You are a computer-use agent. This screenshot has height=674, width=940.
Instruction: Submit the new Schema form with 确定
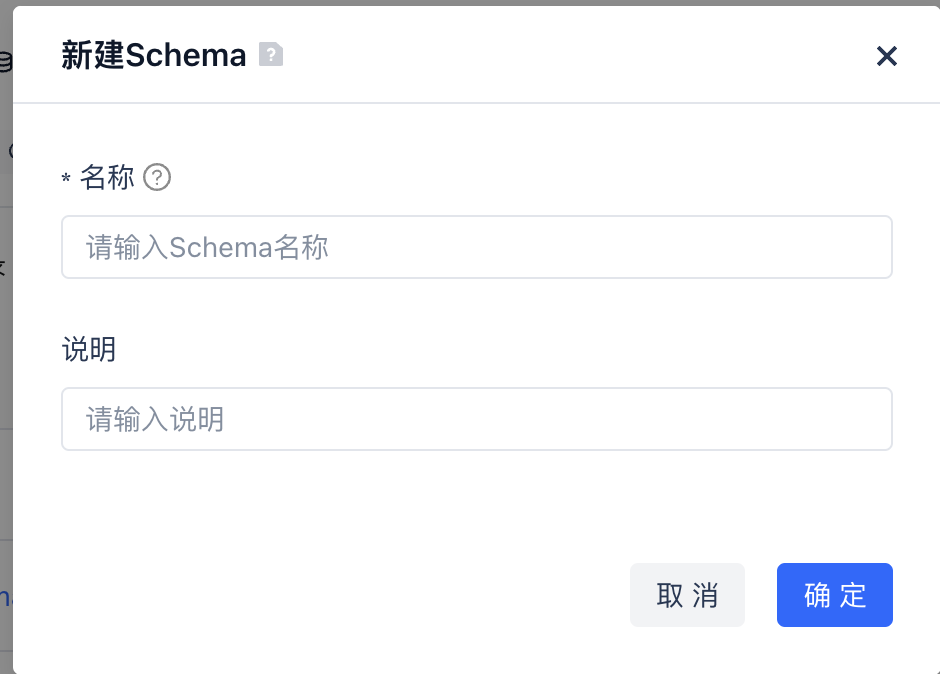pos(834,595)
